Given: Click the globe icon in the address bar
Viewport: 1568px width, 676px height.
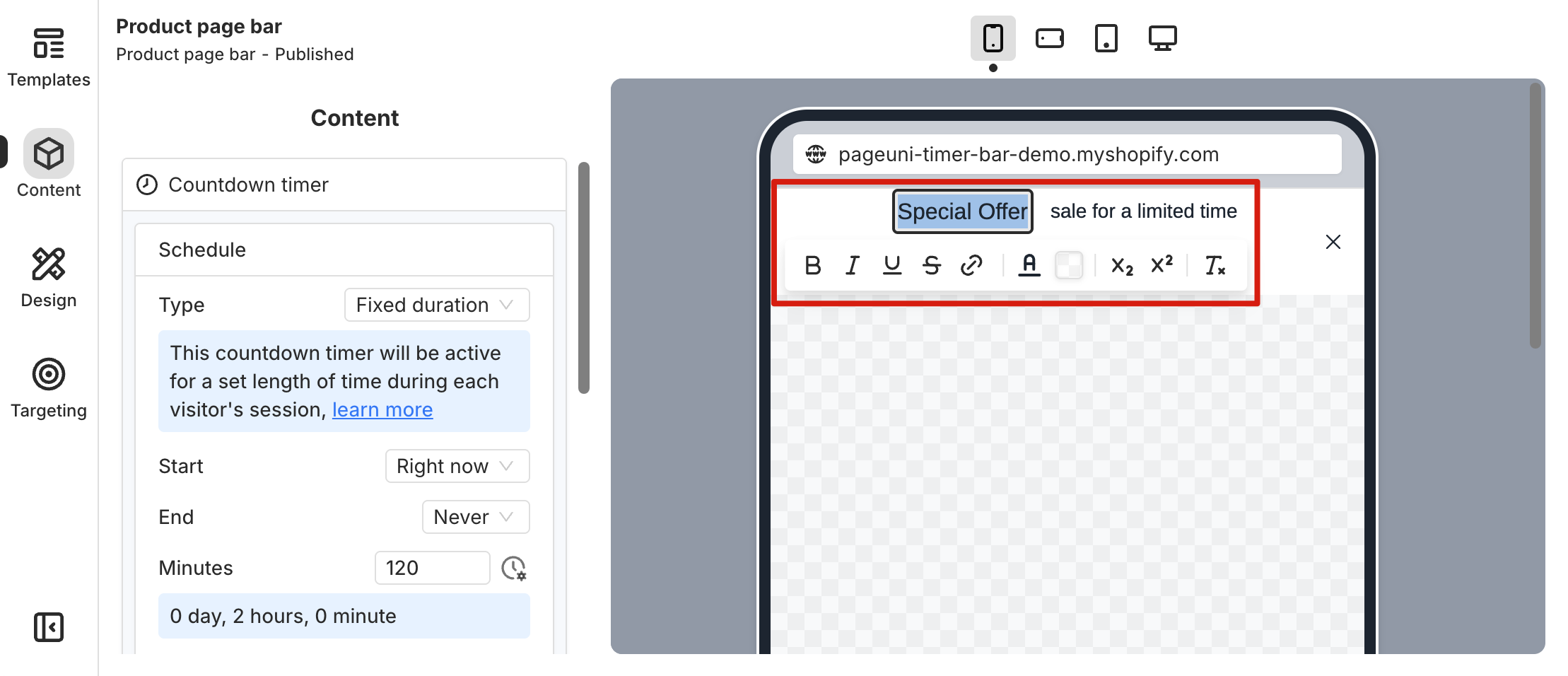Looking at the screenshot, I should [x=816, y=154].
